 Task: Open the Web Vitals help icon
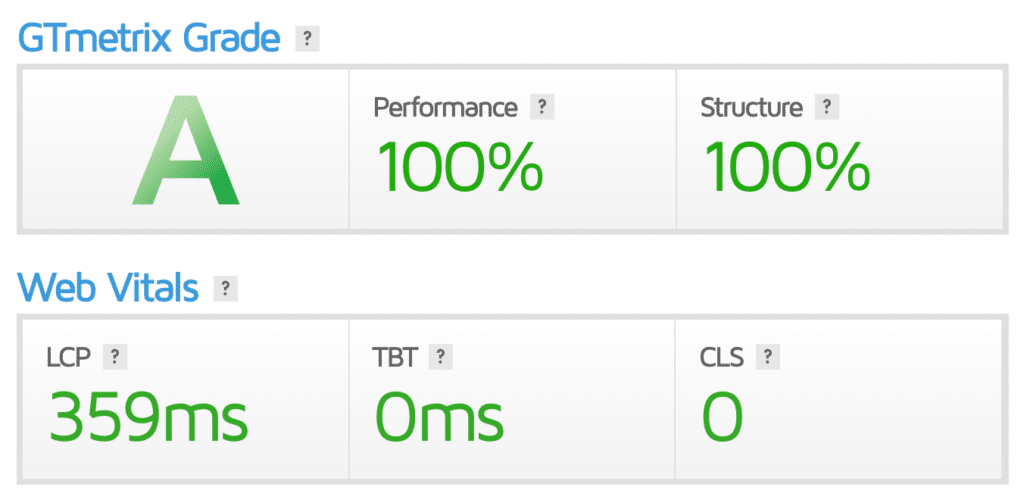[x=226, y=289]
